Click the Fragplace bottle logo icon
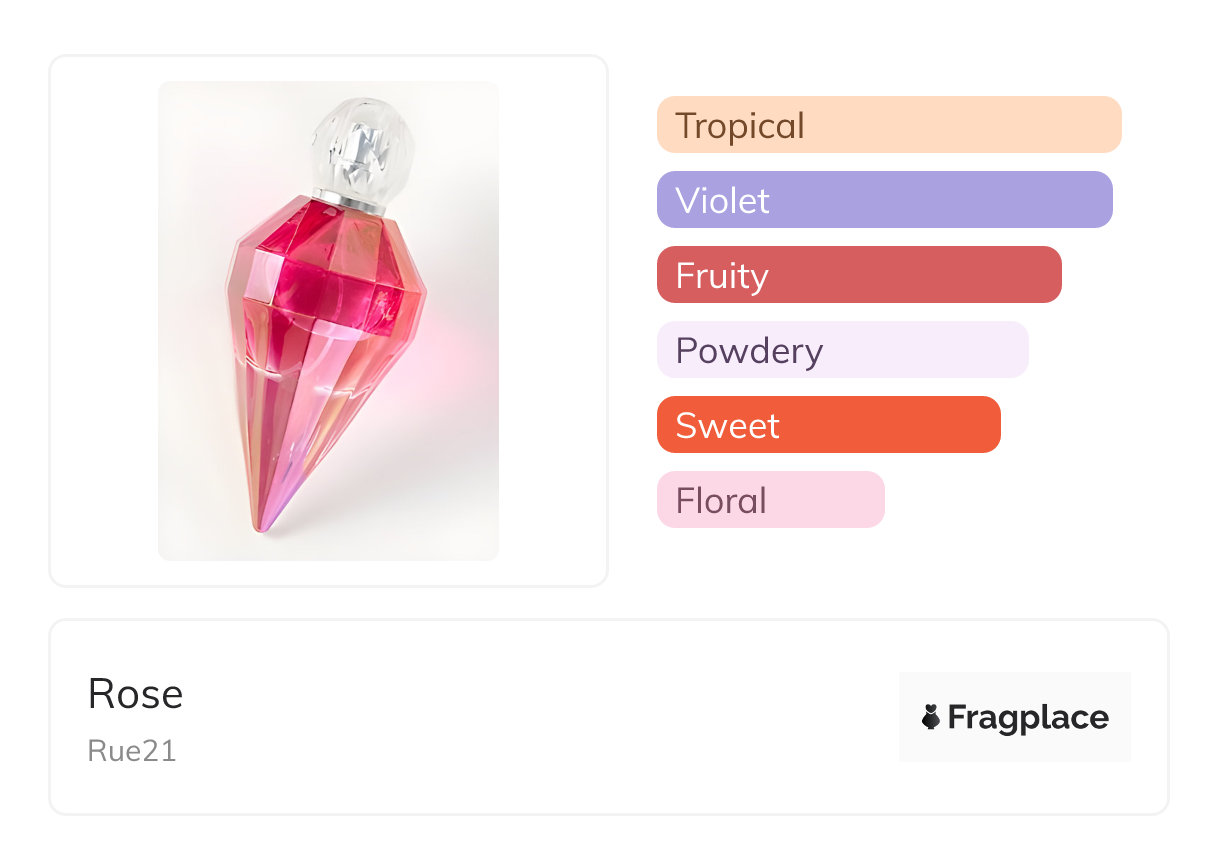This screenshot has height=864, width=1218. click(x=931, y=717)
